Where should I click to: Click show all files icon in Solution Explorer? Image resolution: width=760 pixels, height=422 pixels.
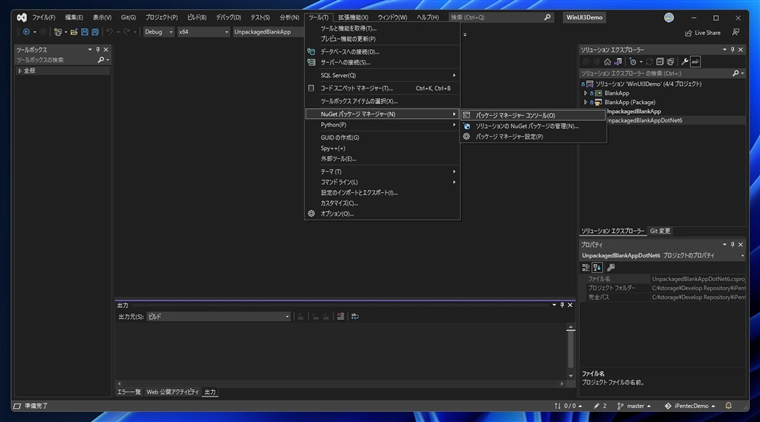click(x=670, y=62)
